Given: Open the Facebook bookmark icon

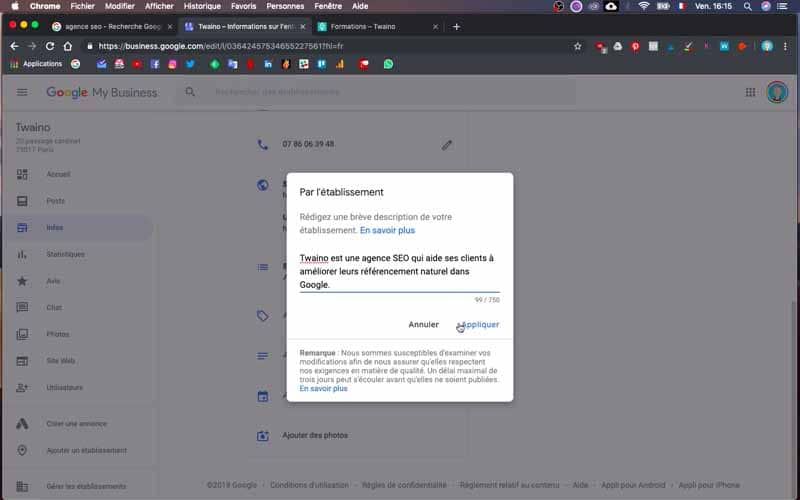Looking at the screenshot, I should (x=155, y=64).
